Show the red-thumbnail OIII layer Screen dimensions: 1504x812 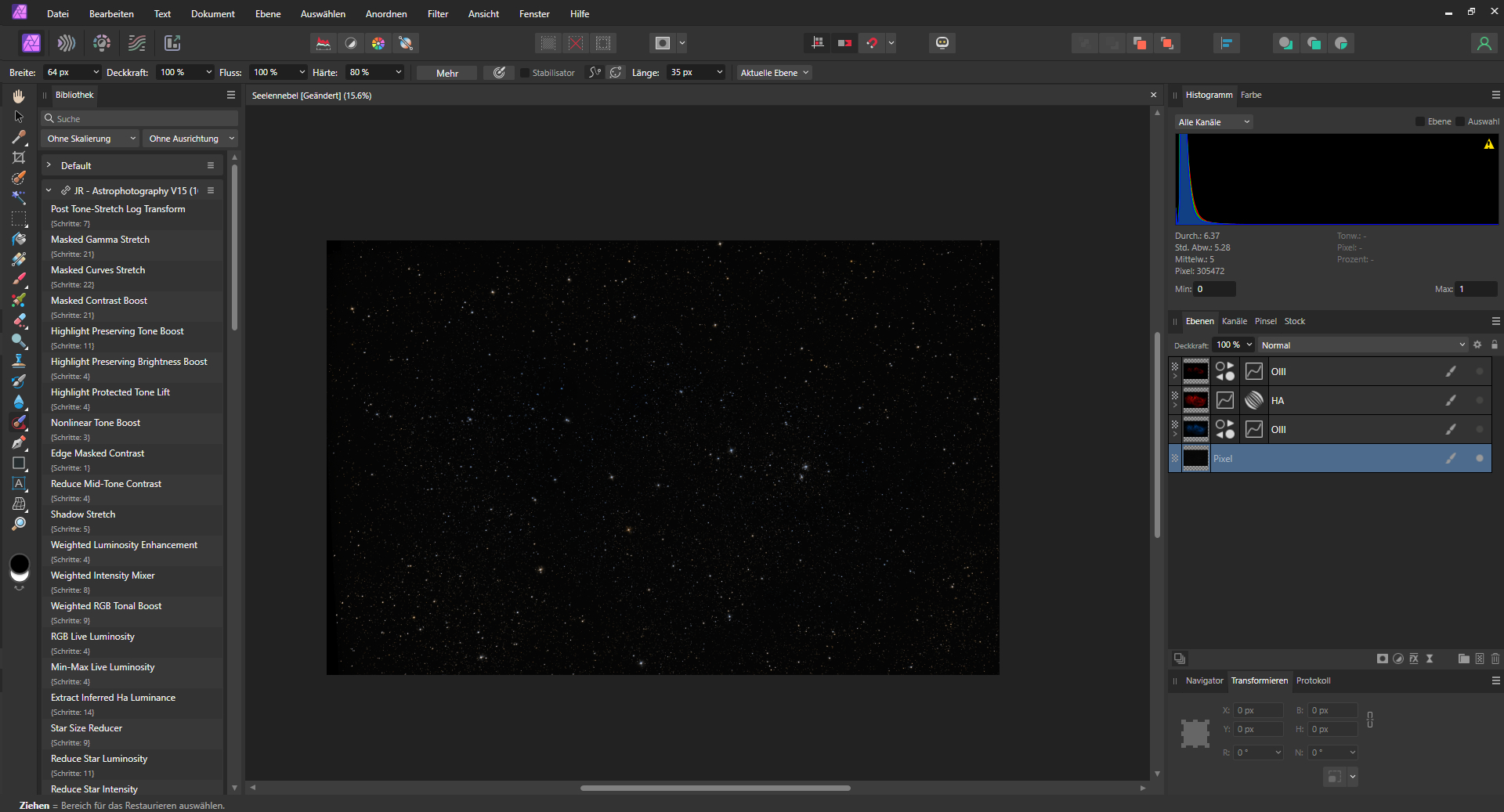point(1480,371)
